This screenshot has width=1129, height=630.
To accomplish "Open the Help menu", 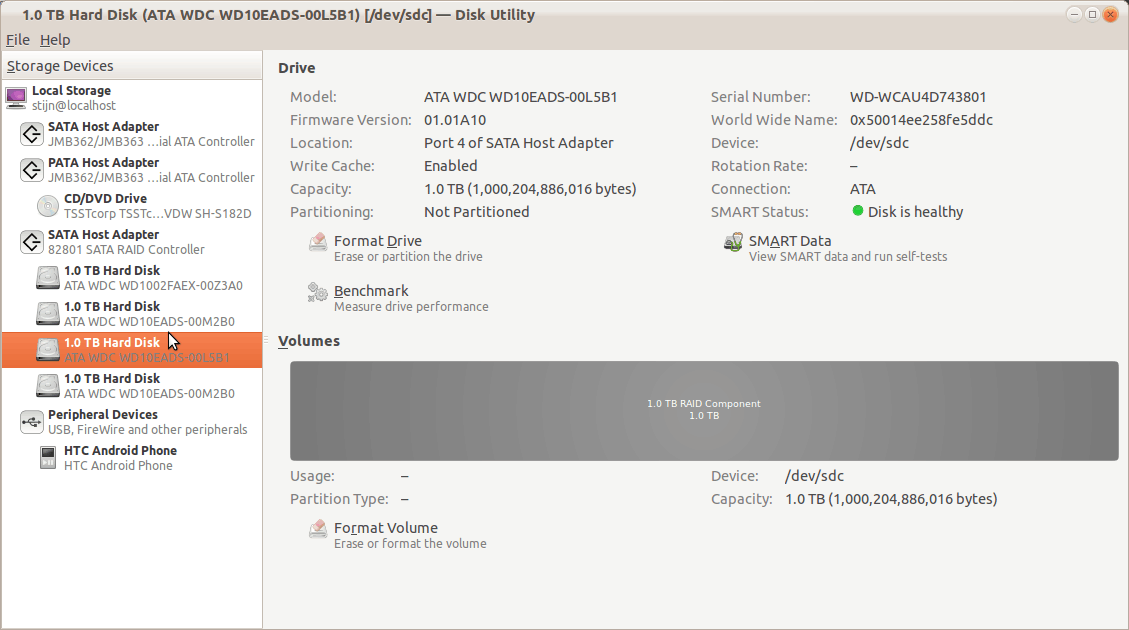I will (x=55, y=40).
